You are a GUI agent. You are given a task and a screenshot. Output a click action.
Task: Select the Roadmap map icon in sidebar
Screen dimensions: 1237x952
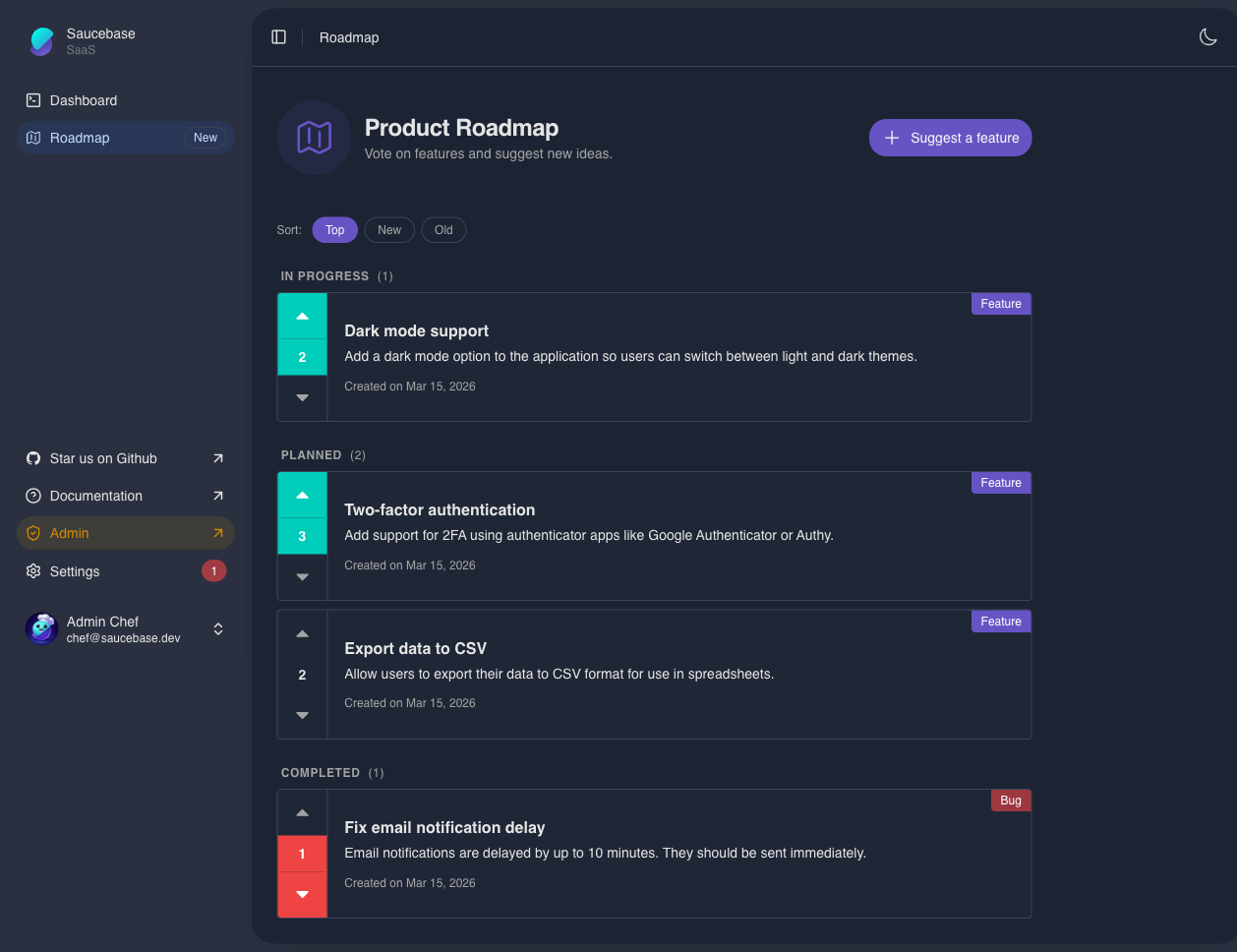click(x=33, y=138)
